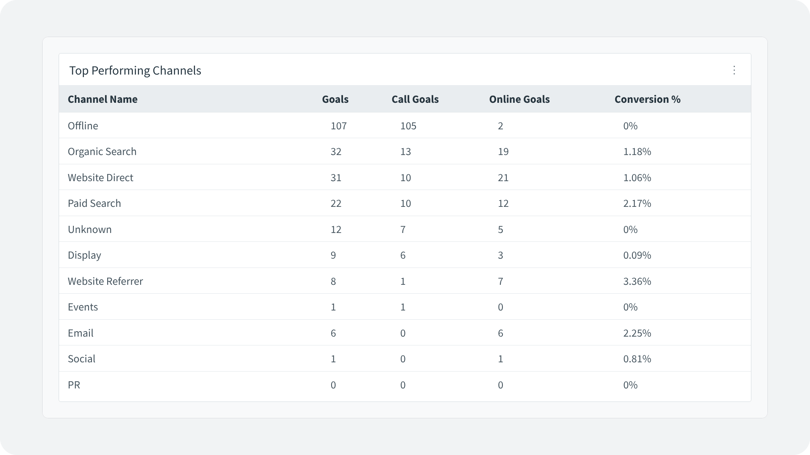Screen dimensions: 810x455
Task: Select the Website Direct channel name
Action: [100, 177]
